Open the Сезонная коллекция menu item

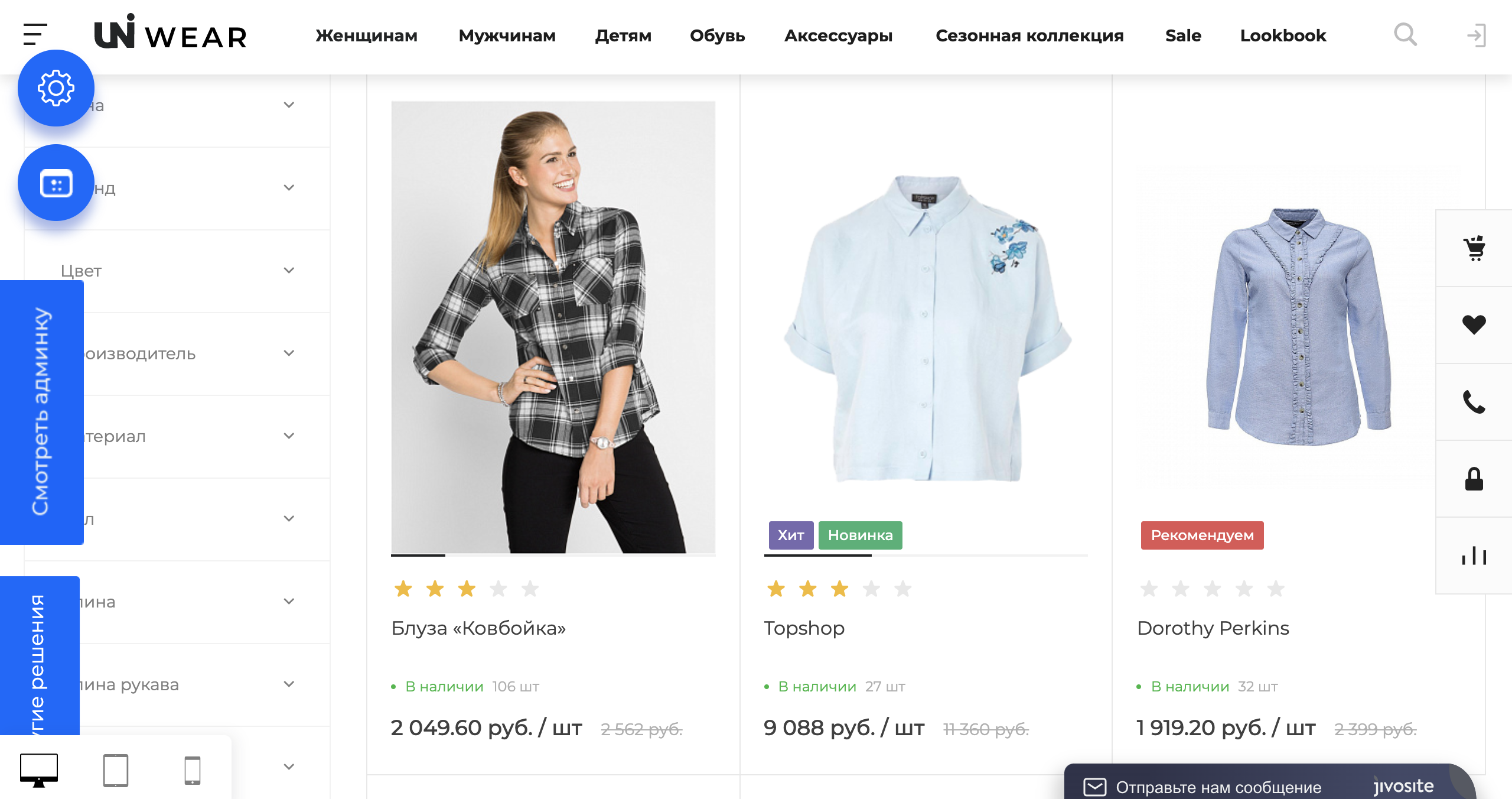[1029, 35]
